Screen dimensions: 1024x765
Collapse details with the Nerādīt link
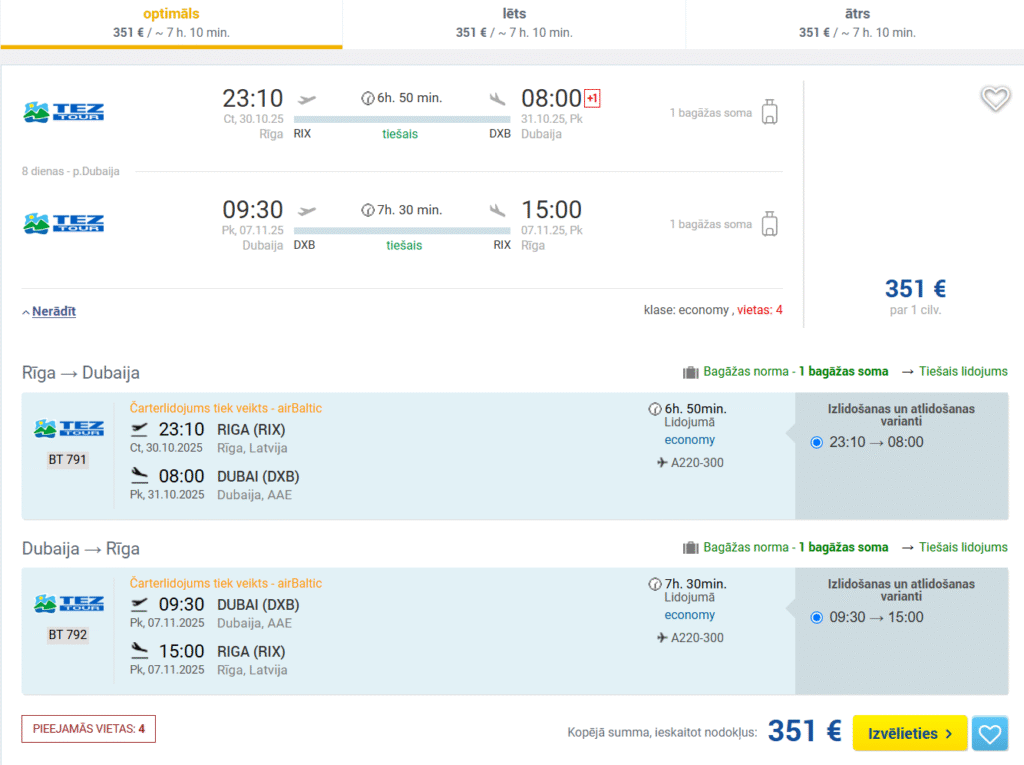point(53,311)
